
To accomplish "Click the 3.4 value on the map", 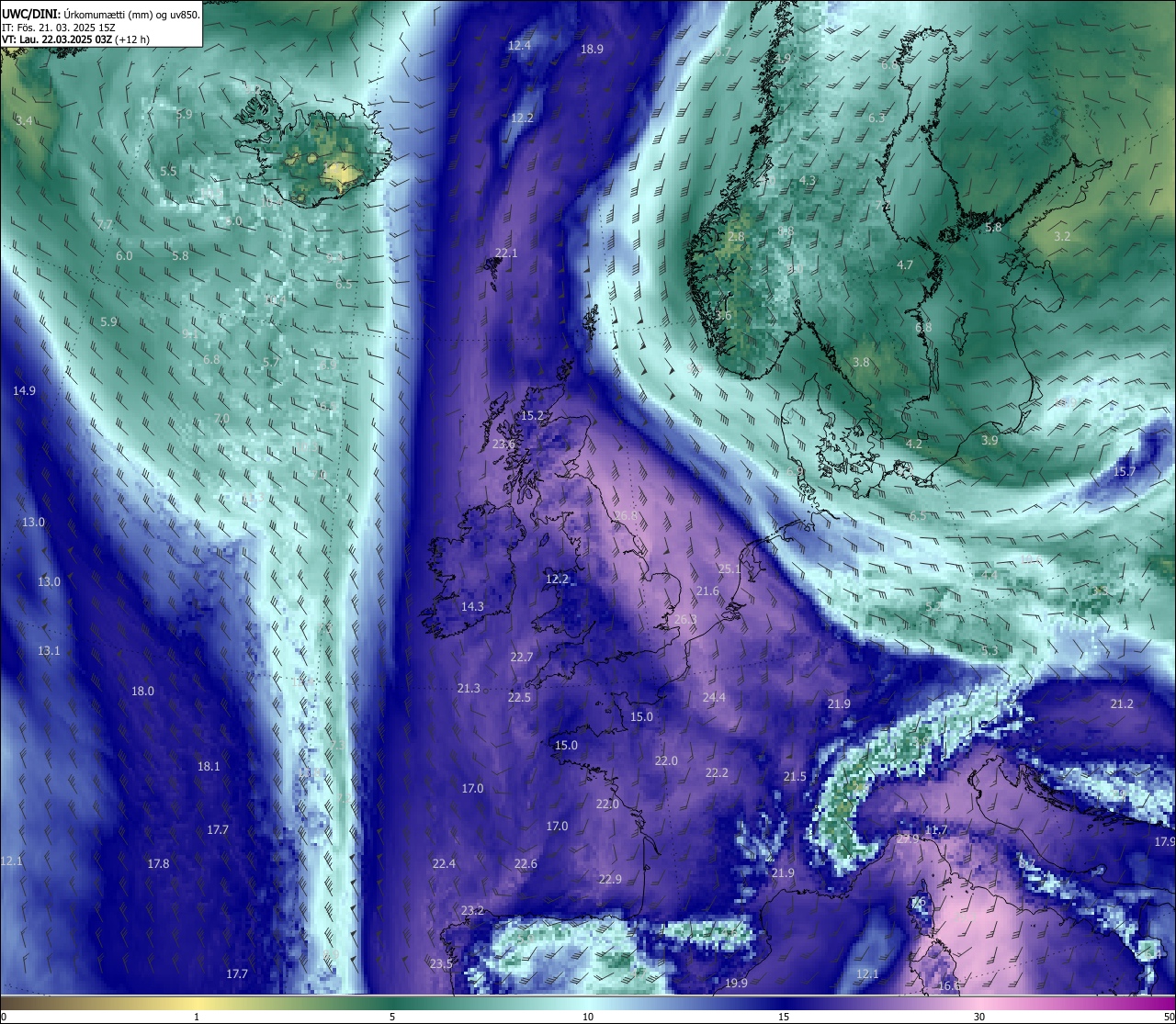I will tap(24, 121).
